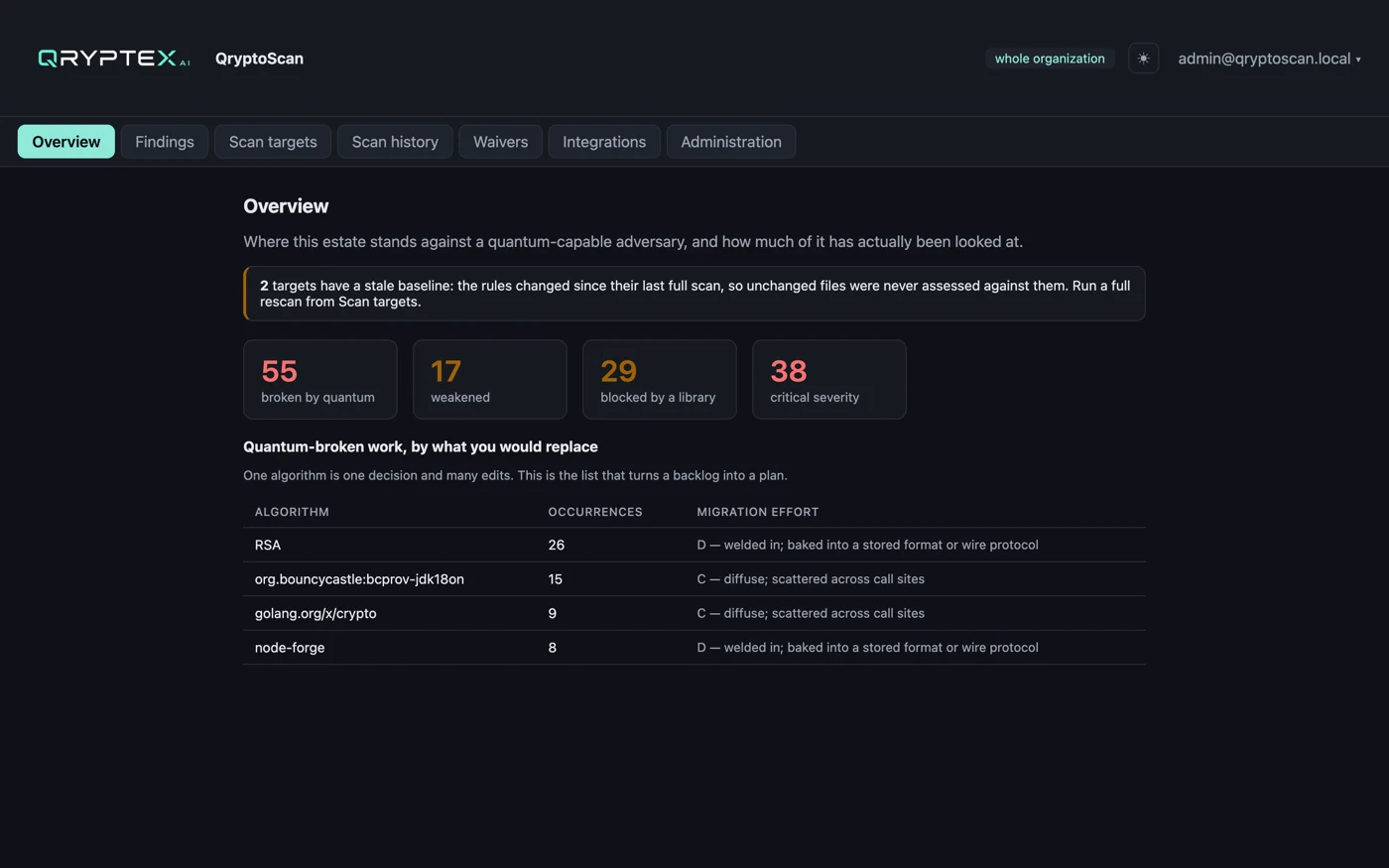This screenshot has height=868, width=1389.
Task: Click the stale baseline warning banner
Action: point(694,294)
